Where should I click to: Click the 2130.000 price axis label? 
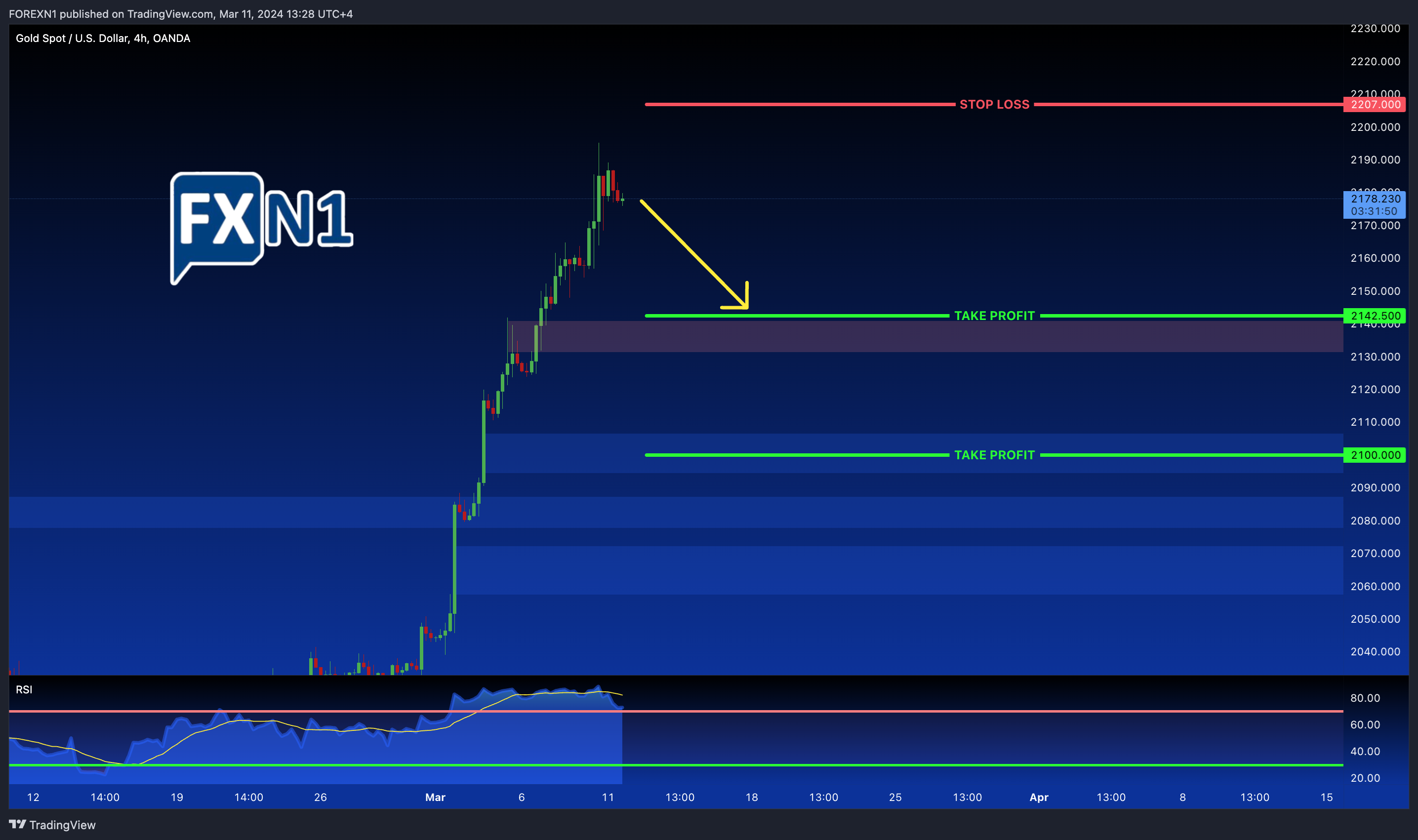[x=1375, y=357]
